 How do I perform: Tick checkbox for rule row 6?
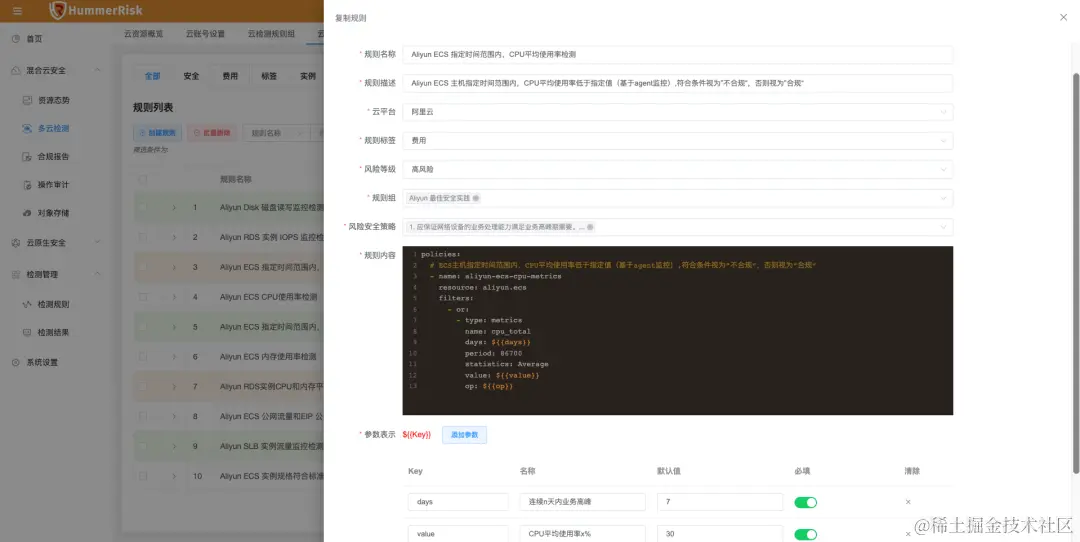tap(143, 357)
